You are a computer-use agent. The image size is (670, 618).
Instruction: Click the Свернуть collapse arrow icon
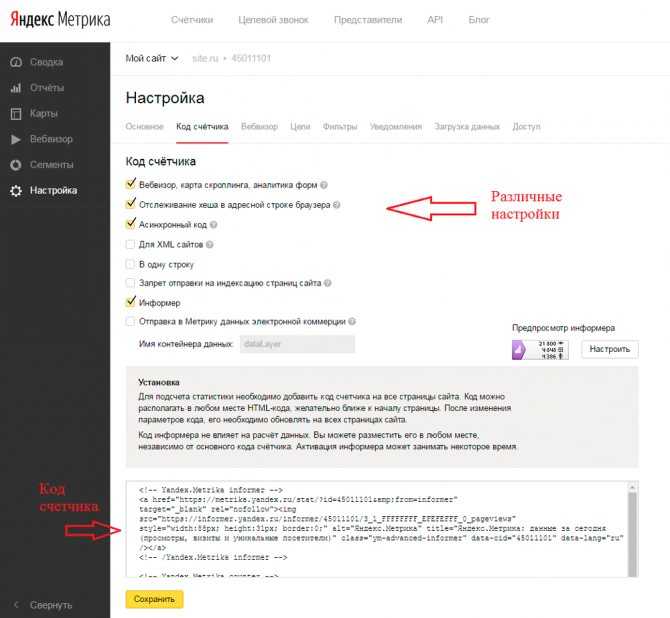pos(16,605)
